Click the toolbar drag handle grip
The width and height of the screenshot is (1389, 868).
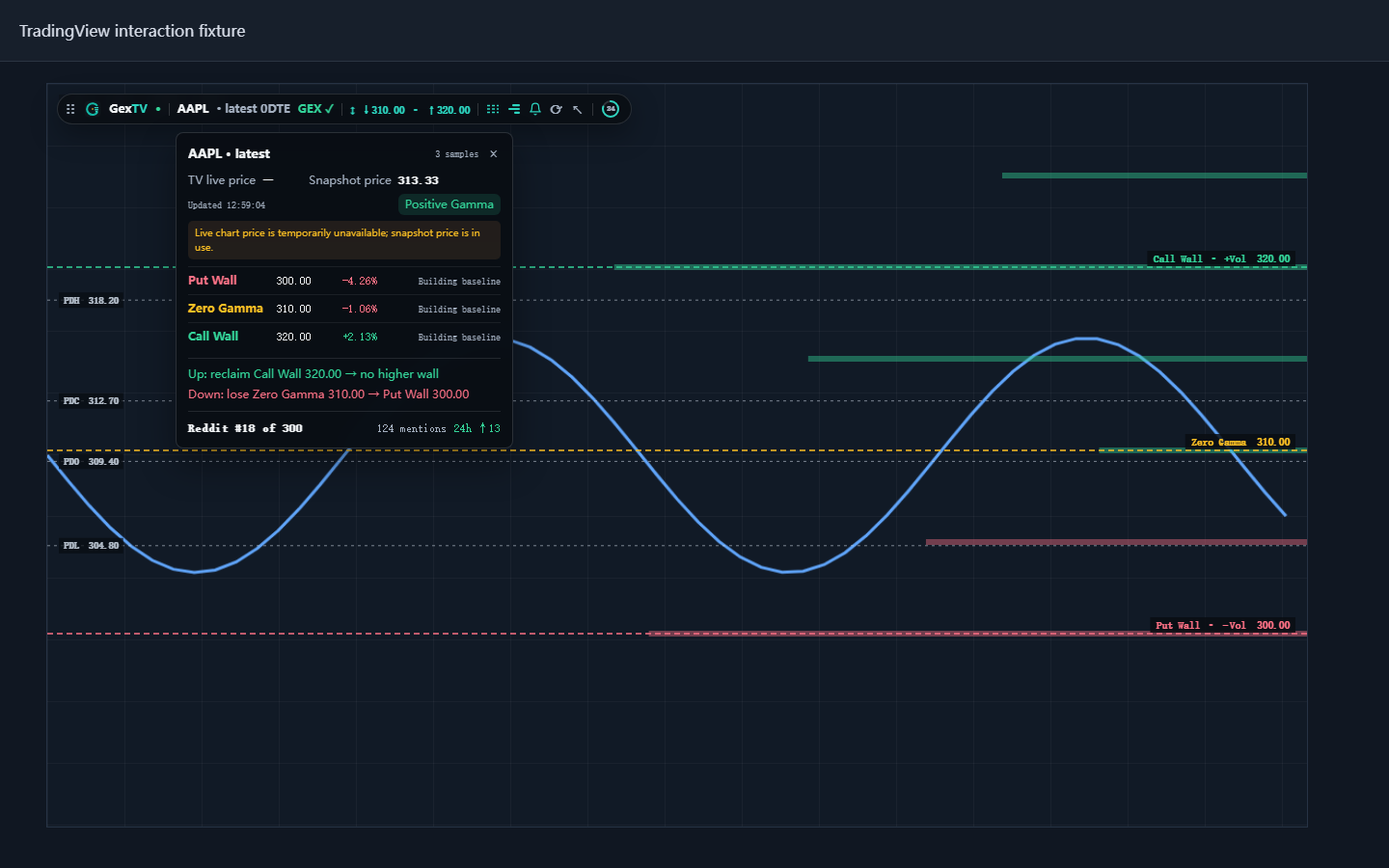[70, 109]
